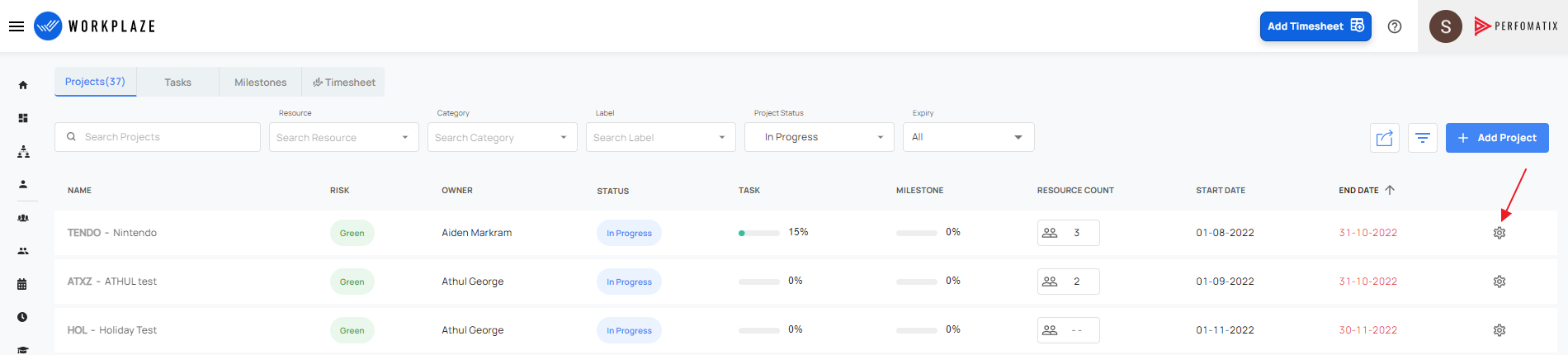Open settings gear for HOL project
This screenshot has width=1568, height=355.
[x=1500, y=330]
